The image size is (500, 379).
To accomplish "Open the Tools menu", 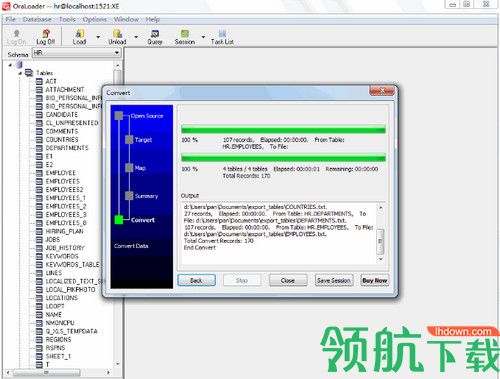I will 67,19.
